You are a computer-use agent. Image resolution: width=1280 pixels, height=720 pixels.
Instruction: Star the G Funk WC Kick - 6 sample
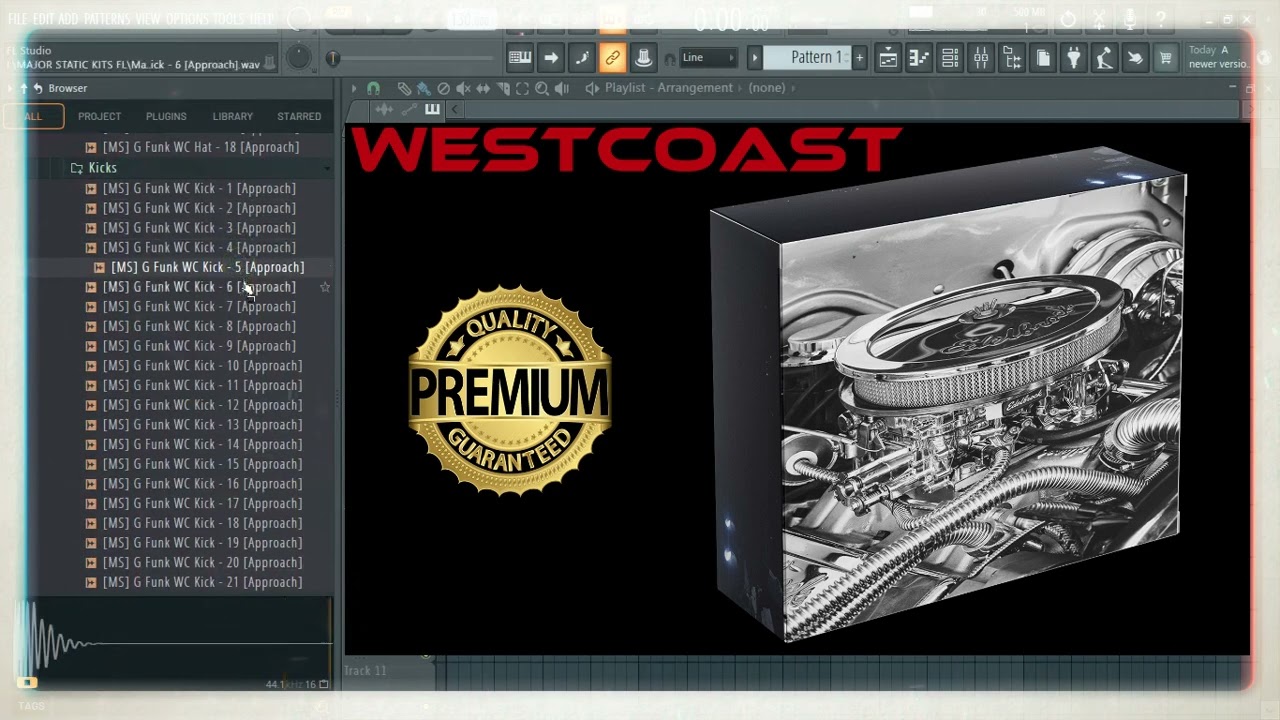(325, 287)
